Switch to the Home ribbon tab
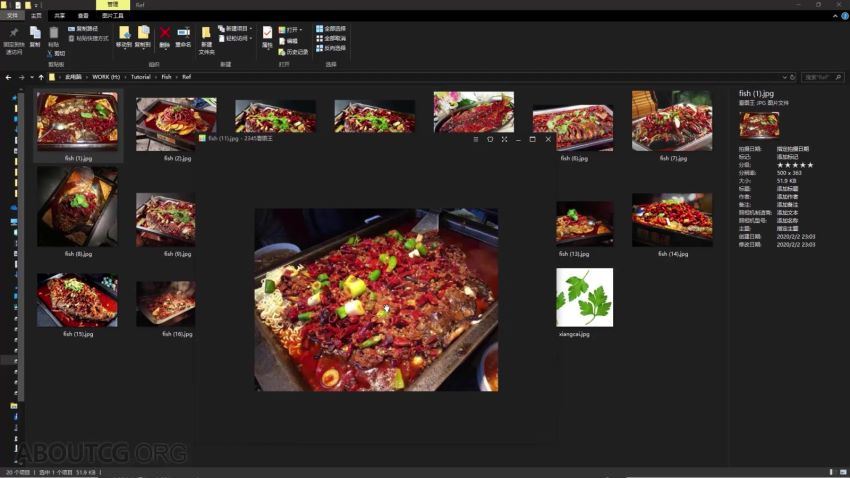 point(36,16)
